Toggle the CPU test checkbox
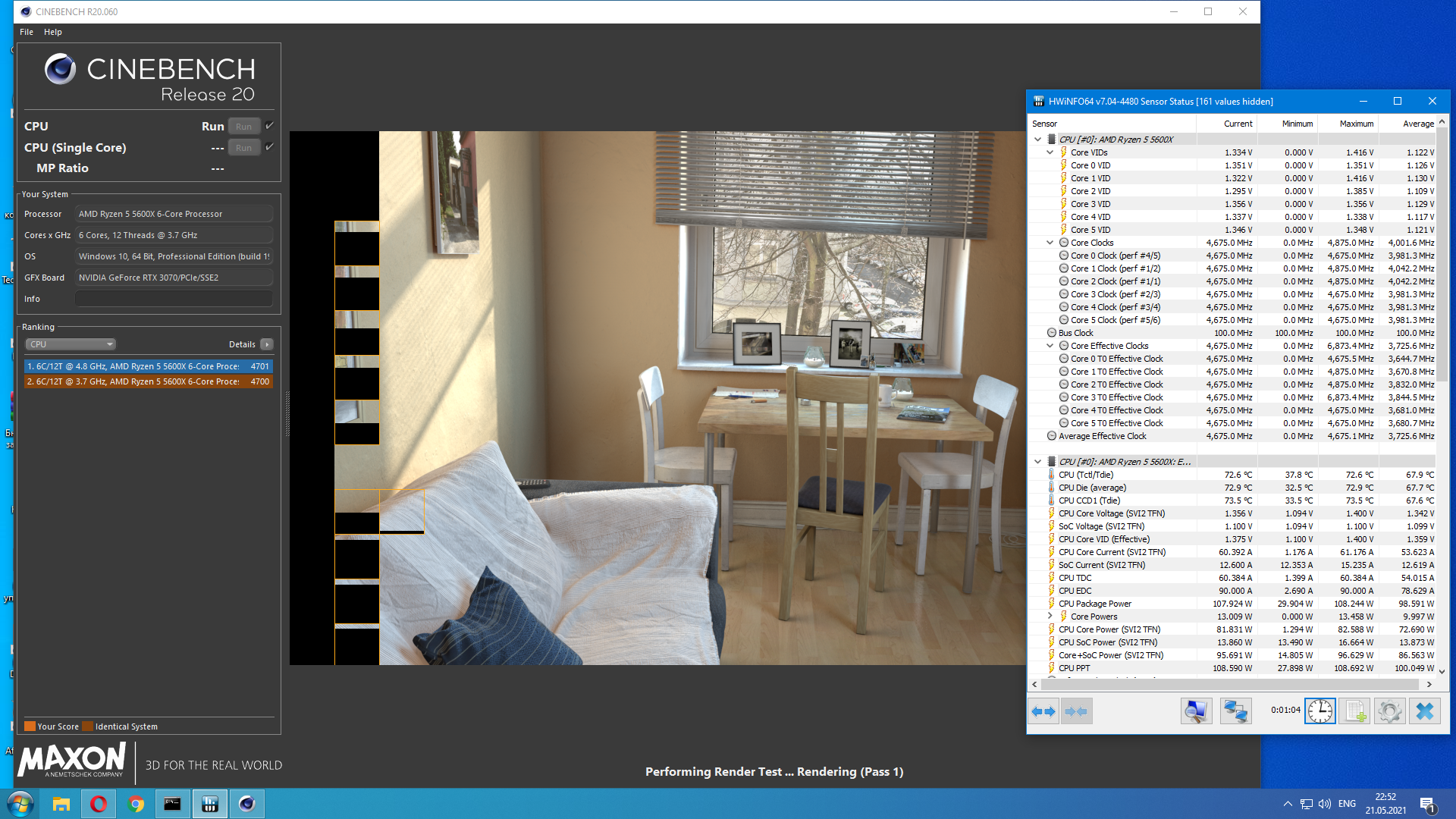 [x=269, y=126]
